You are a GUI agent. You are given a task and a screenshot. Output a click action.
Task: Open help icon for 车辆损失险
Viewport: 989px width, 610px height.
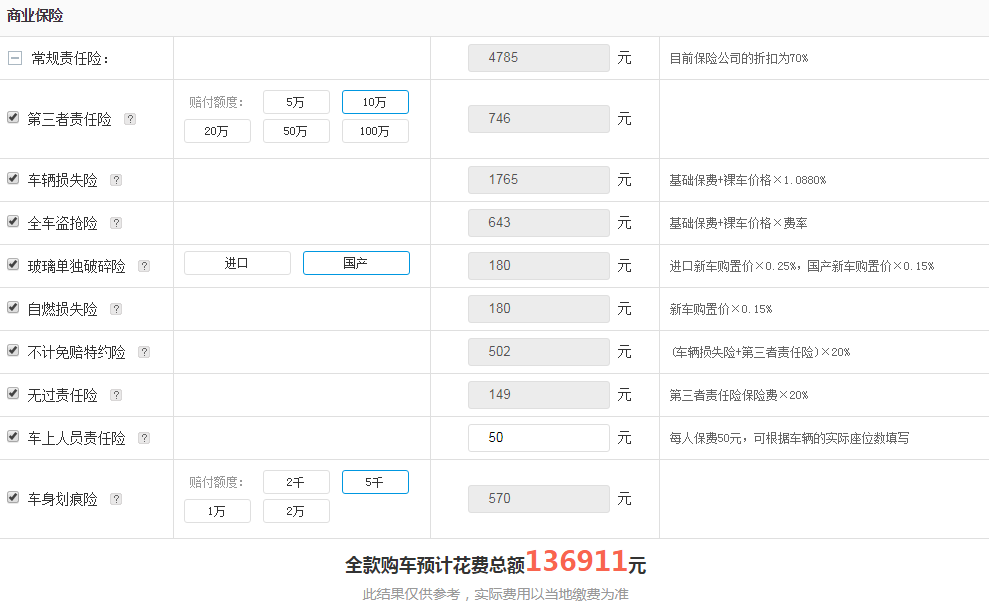tap(116, 180)
